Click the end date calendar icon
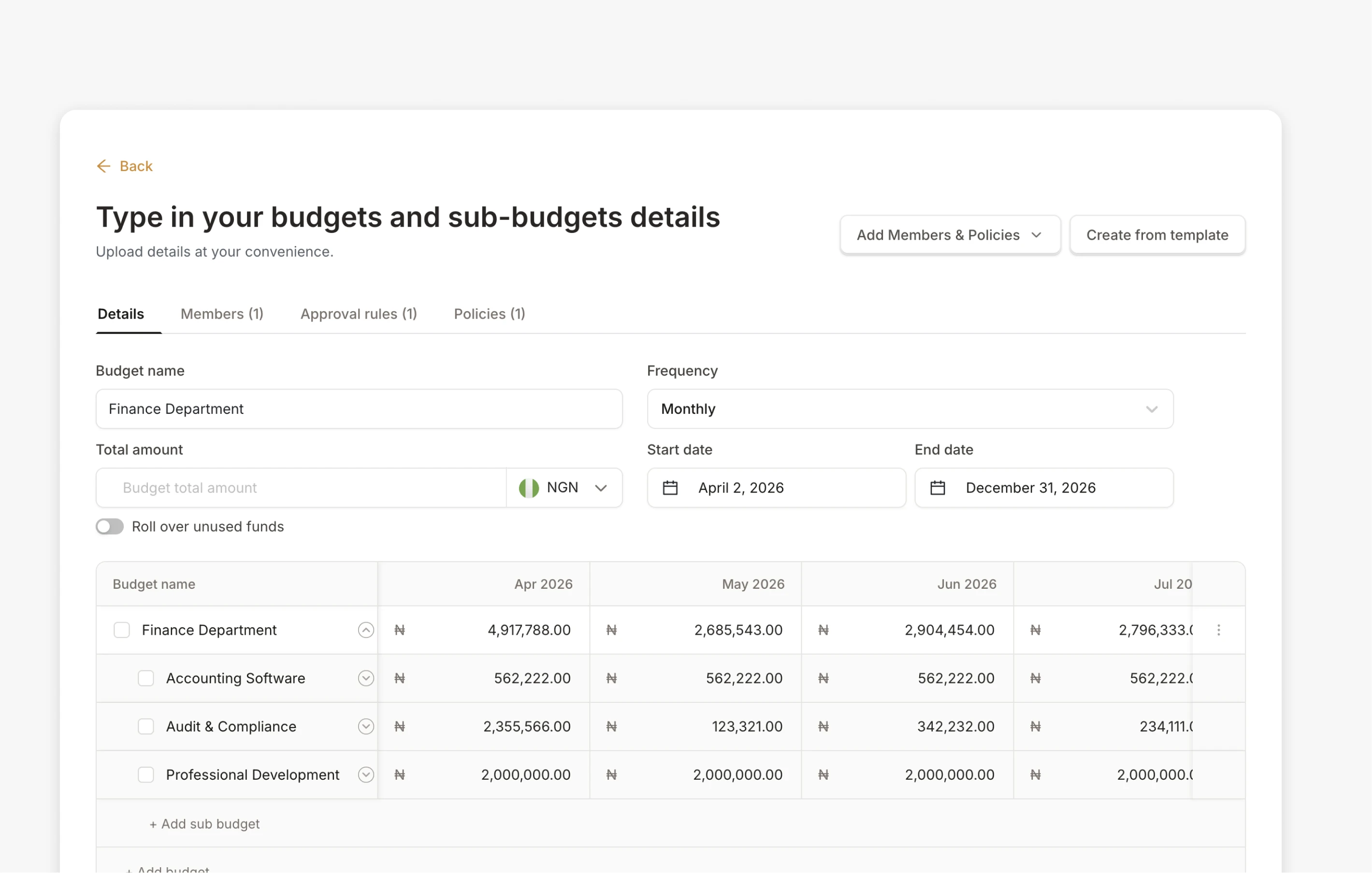 tap(937, 488)
